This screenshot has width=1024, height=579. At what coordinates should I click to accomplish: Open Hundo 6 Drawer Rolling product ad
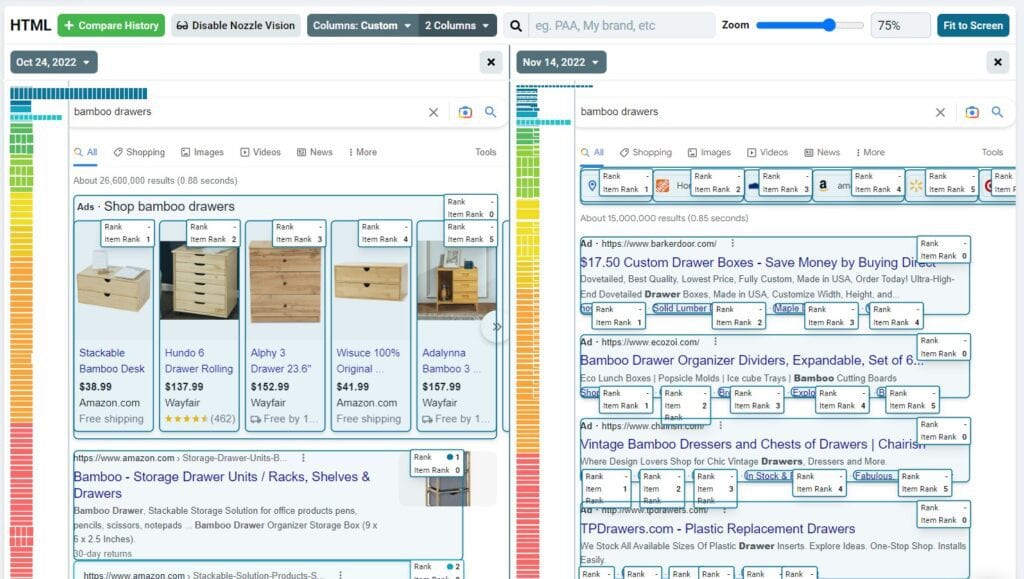pos(199,360)
